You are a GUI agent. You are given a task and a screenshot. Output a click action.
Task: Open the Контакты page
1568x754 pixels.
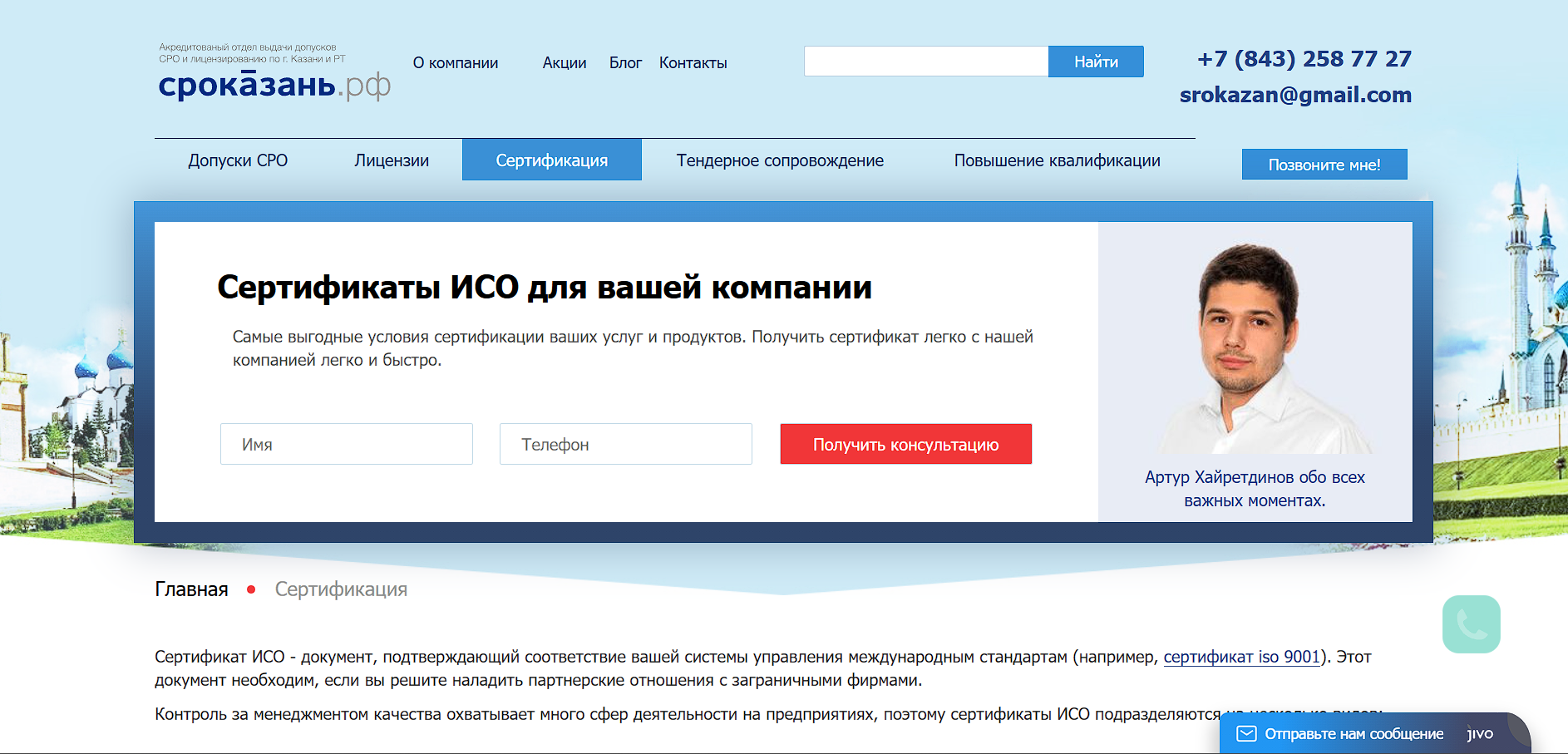(693, 63)
